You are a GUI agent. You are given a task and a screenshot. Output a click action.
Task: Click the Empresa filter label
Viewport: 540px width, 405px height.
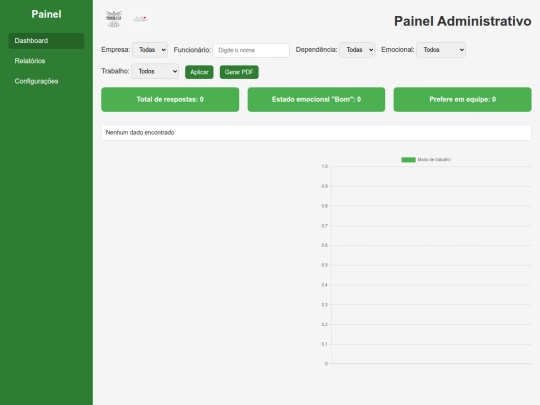(x=116, y=50)
